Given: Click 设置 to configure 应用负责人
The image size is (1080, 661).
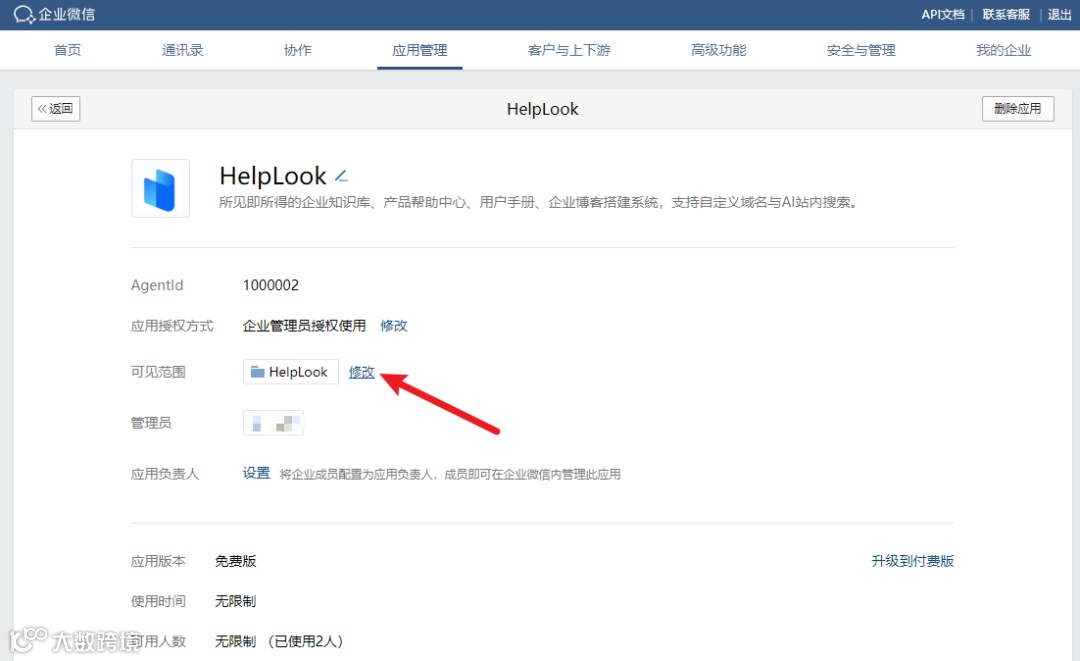Looking at the screenshot, I should pyautogui.click(x=256, y=473).
